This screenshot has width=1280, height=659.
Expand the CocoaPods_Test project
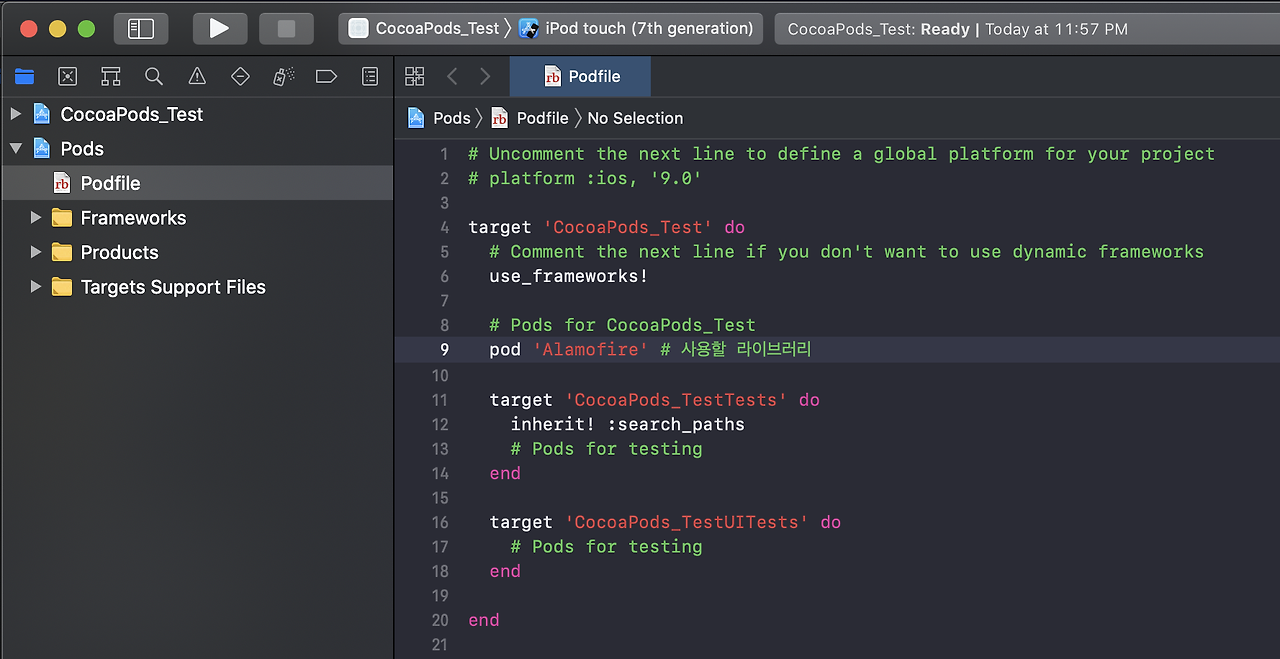(x=15, y=114)
